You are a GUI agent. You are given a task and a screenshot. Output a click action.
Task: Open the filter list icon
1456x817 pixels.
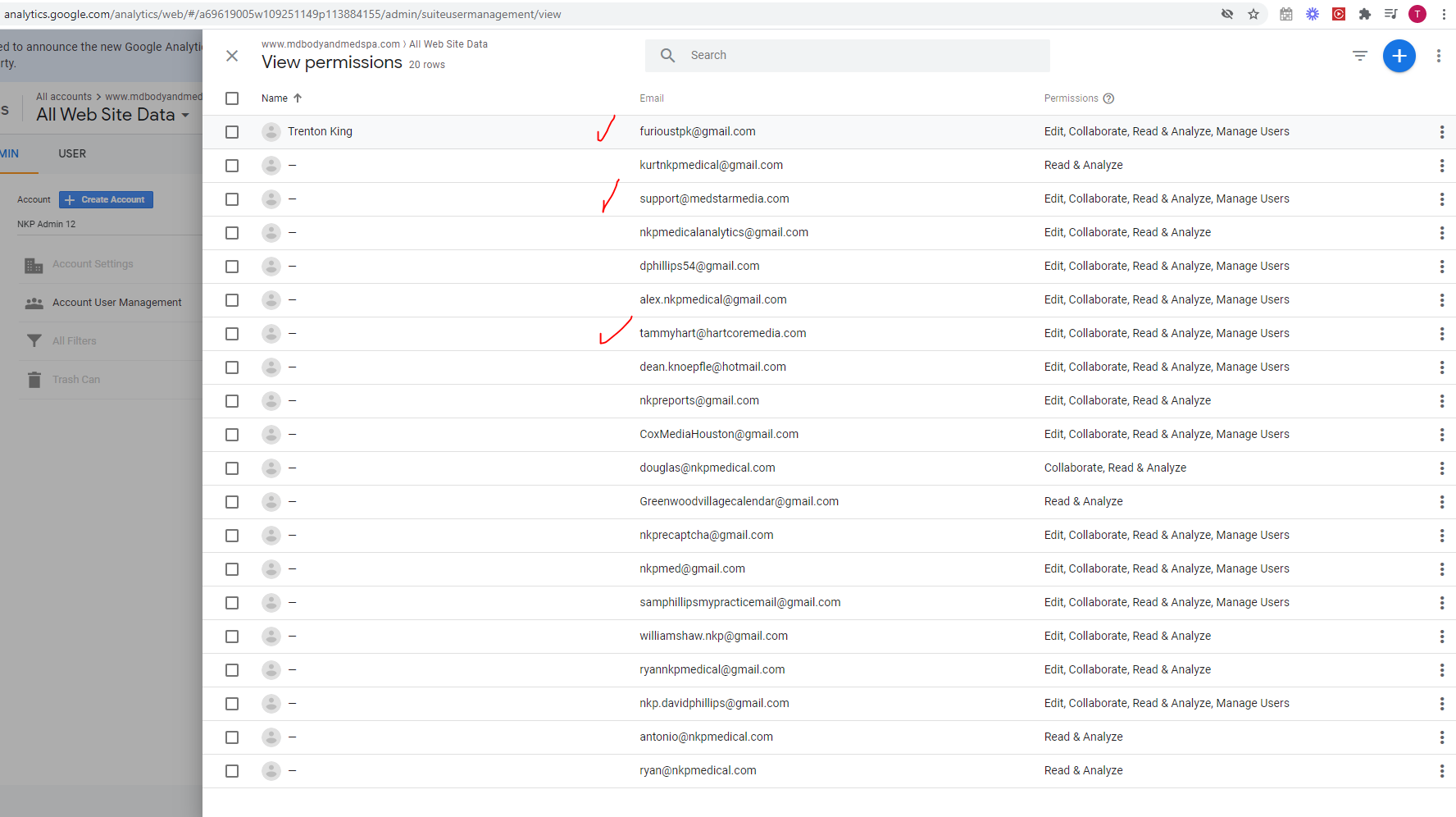[x=1360, y=56]
